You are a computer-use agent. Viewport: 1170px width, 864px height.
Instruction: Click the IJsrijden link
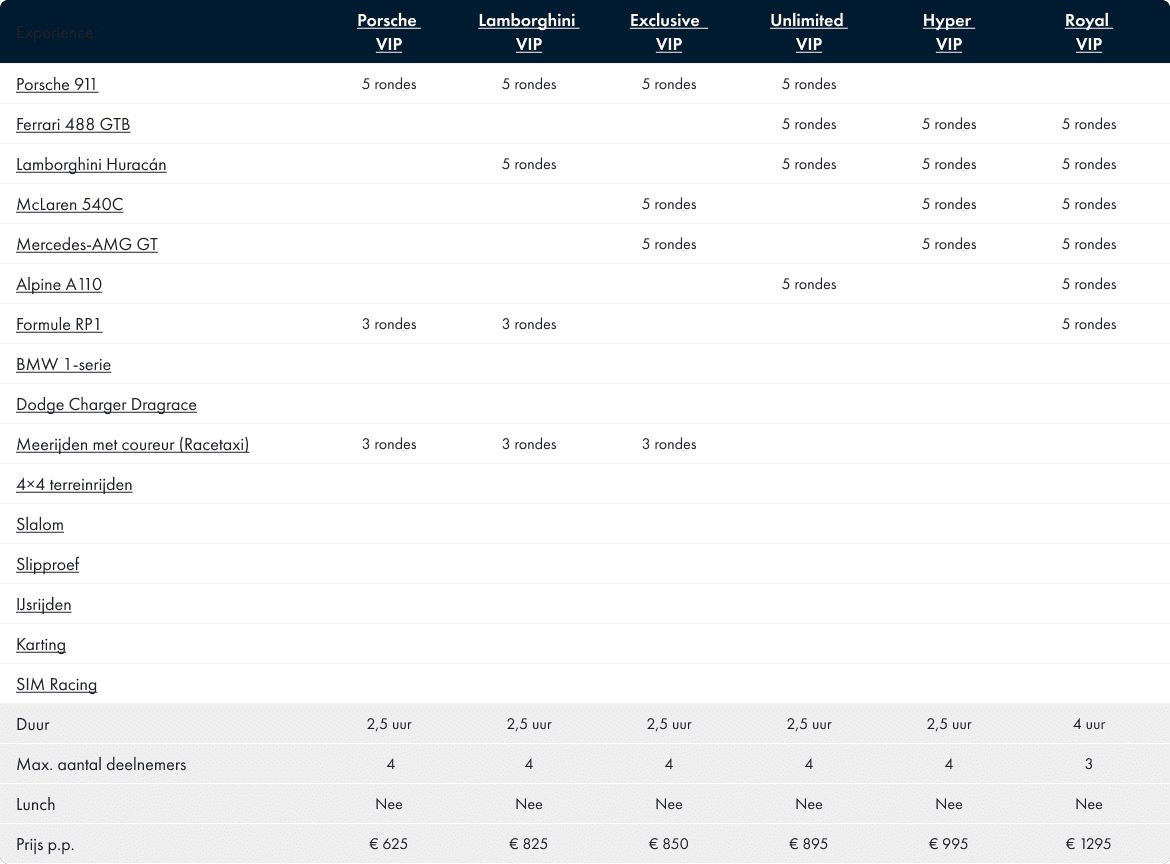click(44, 605)
